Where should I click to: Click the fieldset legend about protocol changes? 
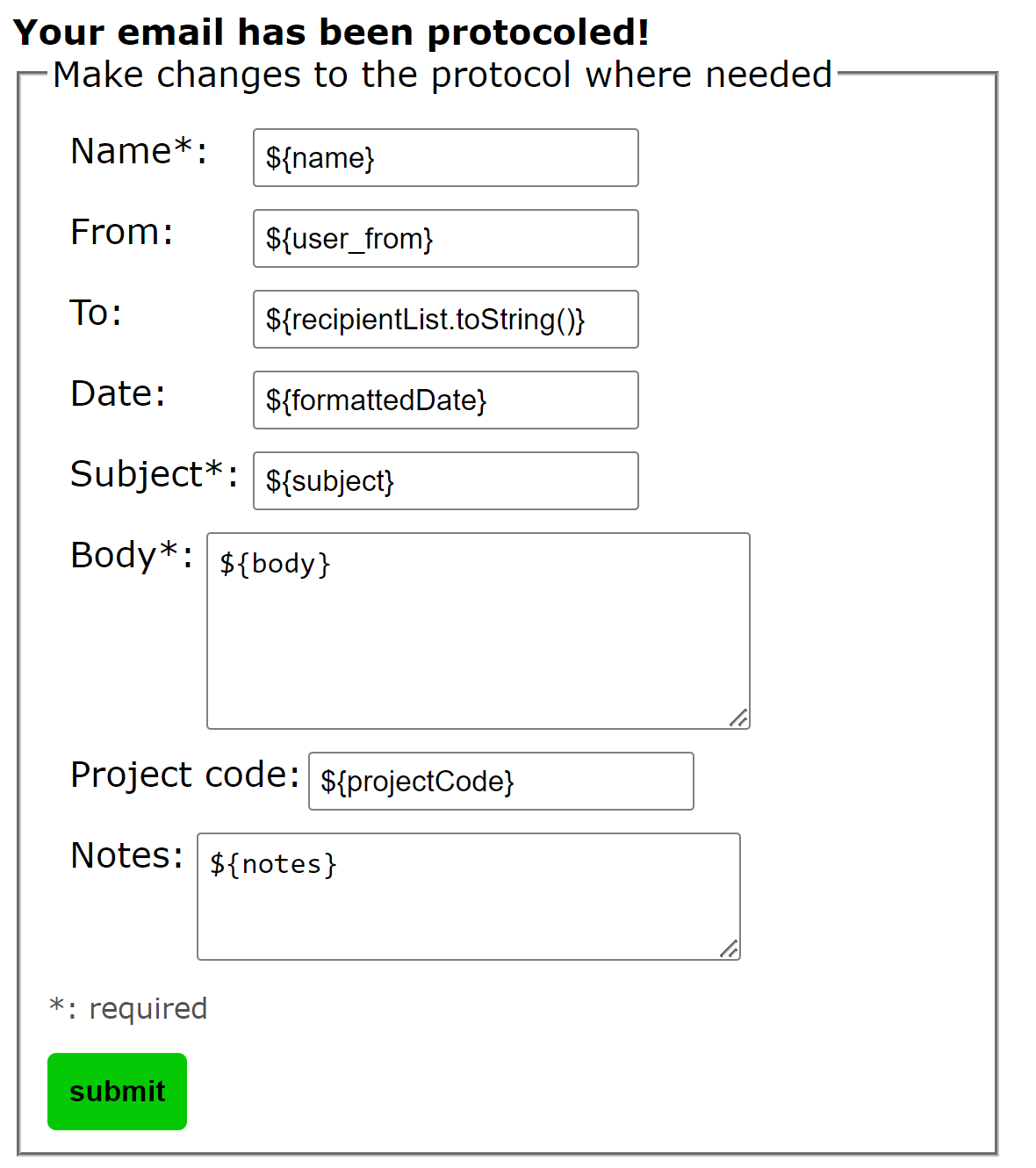click(x=442, y=75)
